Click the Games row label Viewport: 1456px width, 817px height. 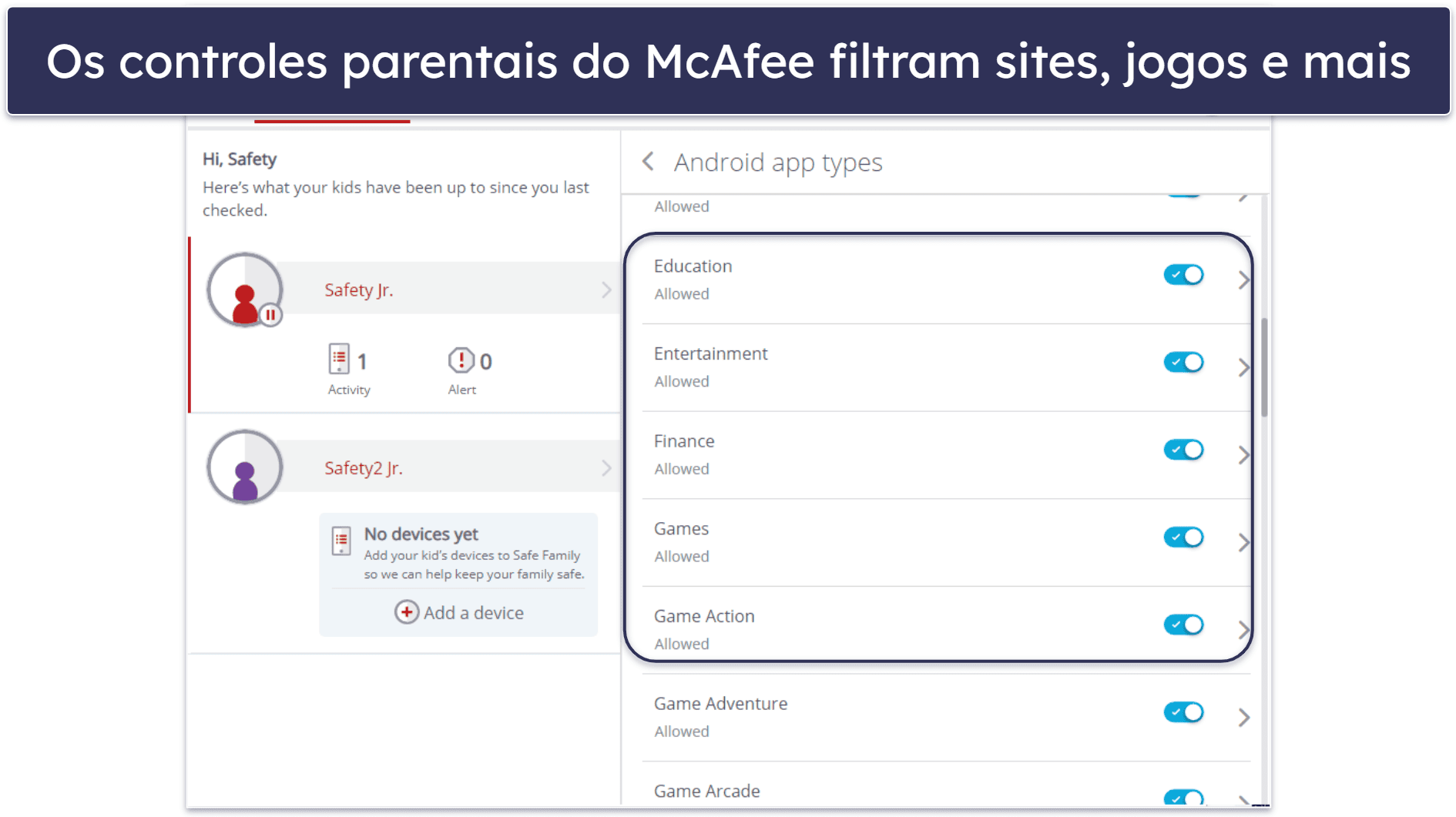click(x=681, y=528)
